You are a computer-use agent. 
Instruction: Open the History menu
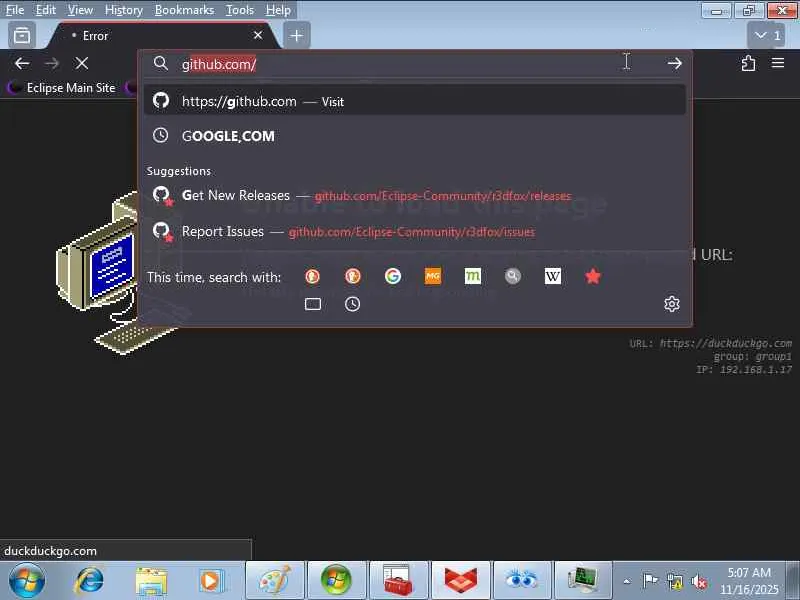point(123,10)
